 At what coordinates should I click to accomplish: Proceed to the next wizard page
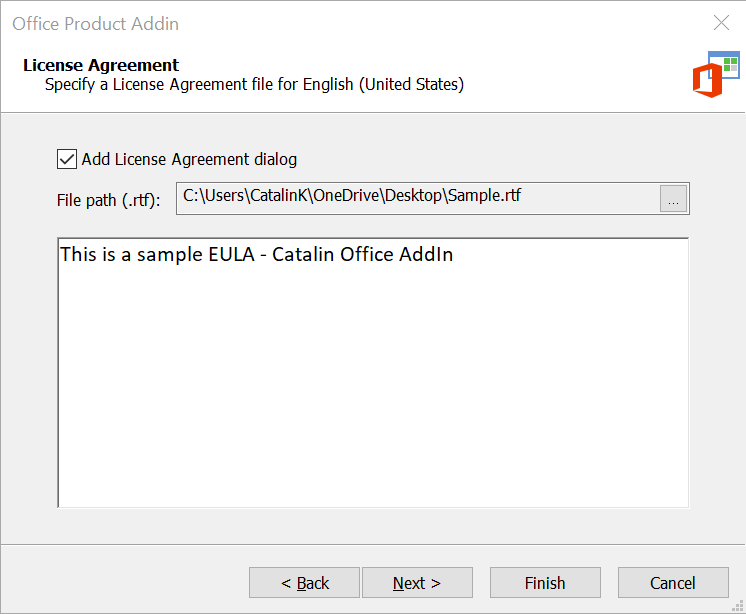click(417, 583)
